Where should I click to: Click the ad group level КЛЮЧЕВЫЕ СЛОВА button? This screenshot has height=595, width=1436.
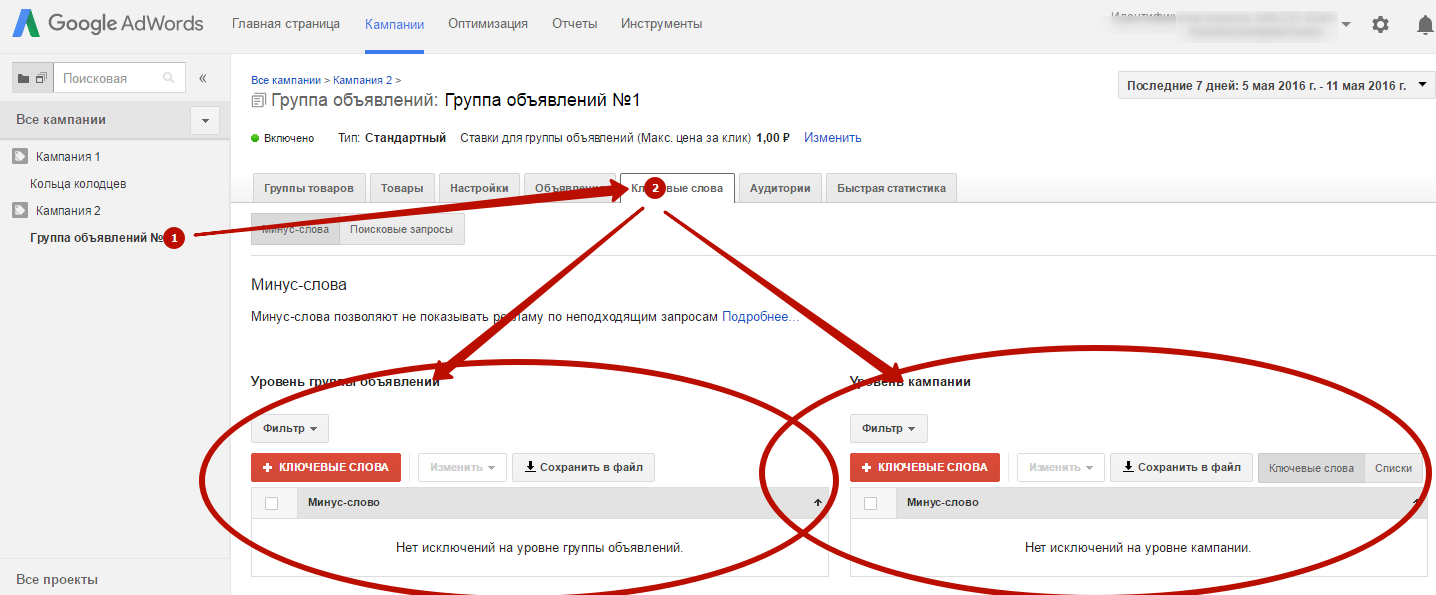[x=326, y=467]
